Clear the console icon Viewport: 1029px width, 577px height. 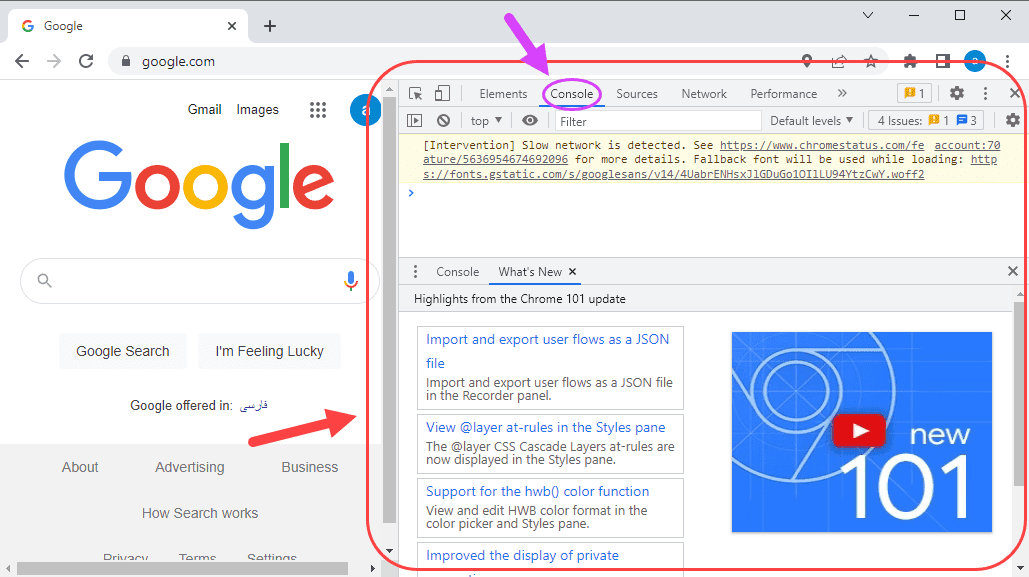(444, 121)
